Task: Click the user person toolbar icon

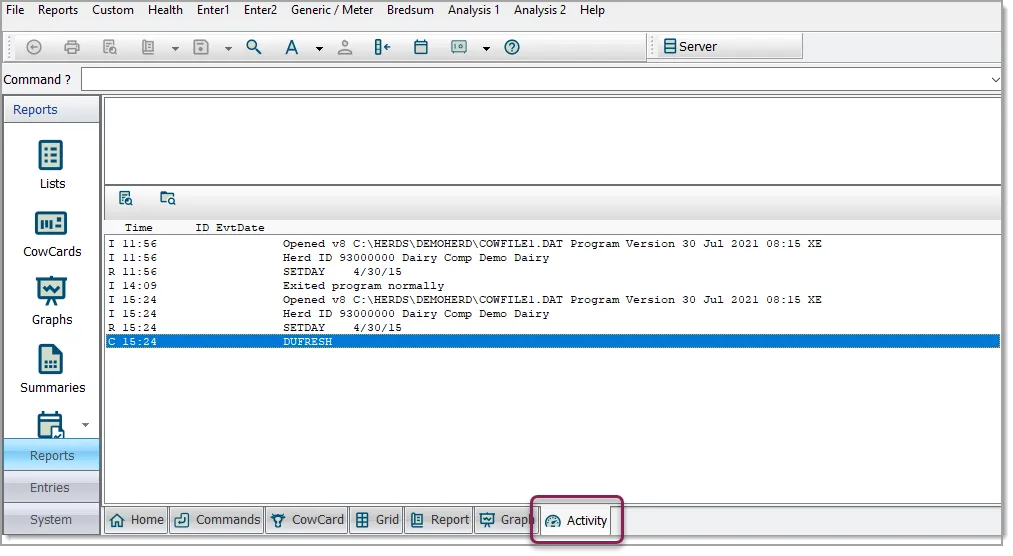Action: [x=345, y=47]
